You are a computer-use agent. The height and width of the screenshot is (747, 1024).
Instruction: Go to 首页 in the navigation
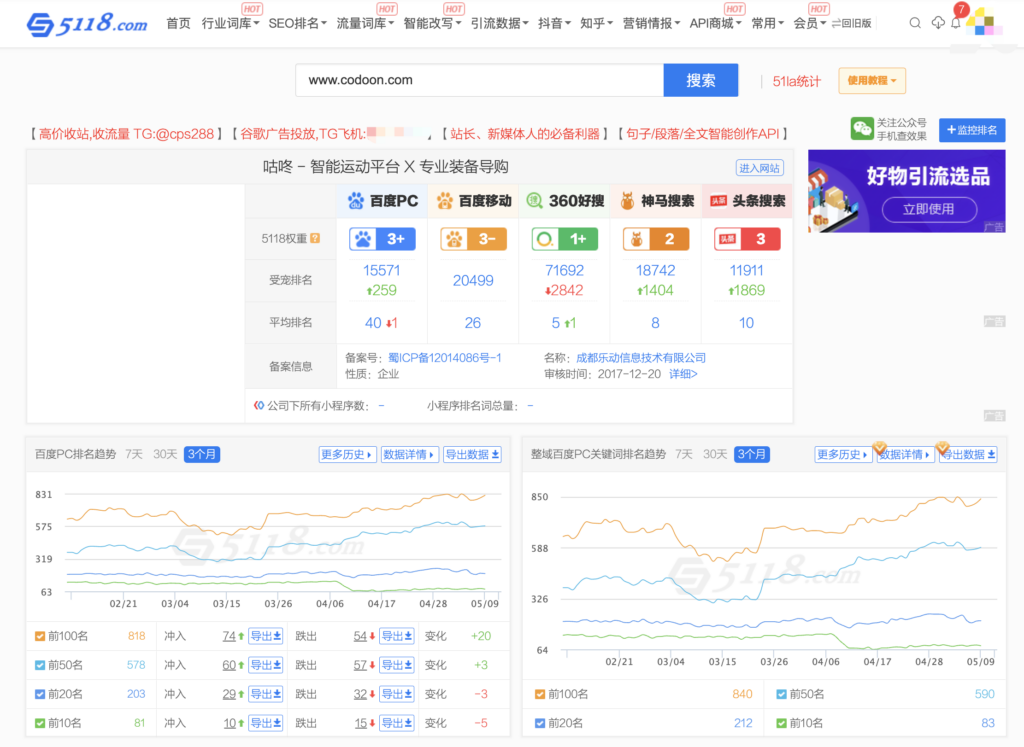(x=178, y=24)
